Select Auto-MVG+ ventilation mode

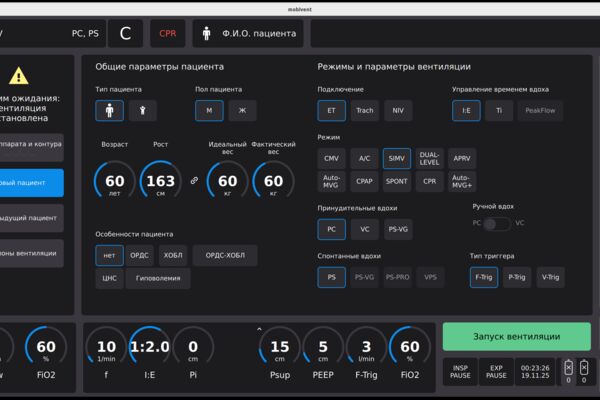click(462, 181)
